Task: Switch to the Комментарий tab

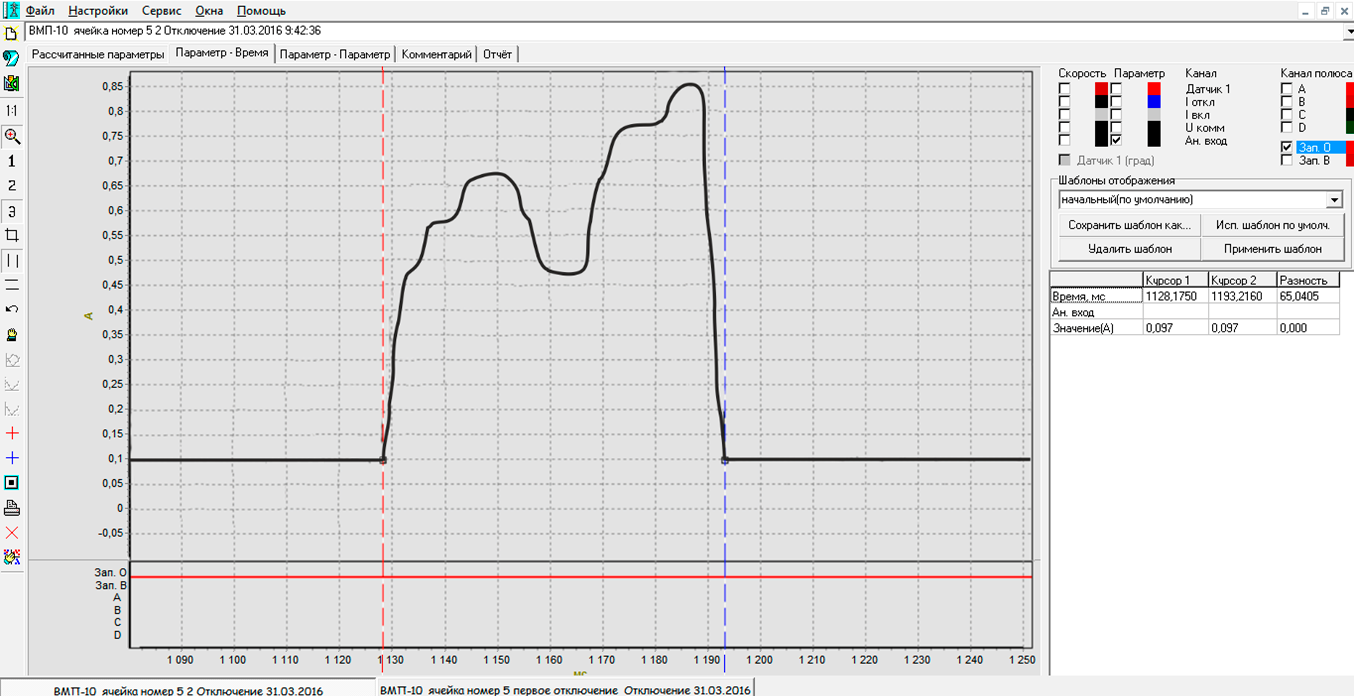Action: (x=436, y=54)
